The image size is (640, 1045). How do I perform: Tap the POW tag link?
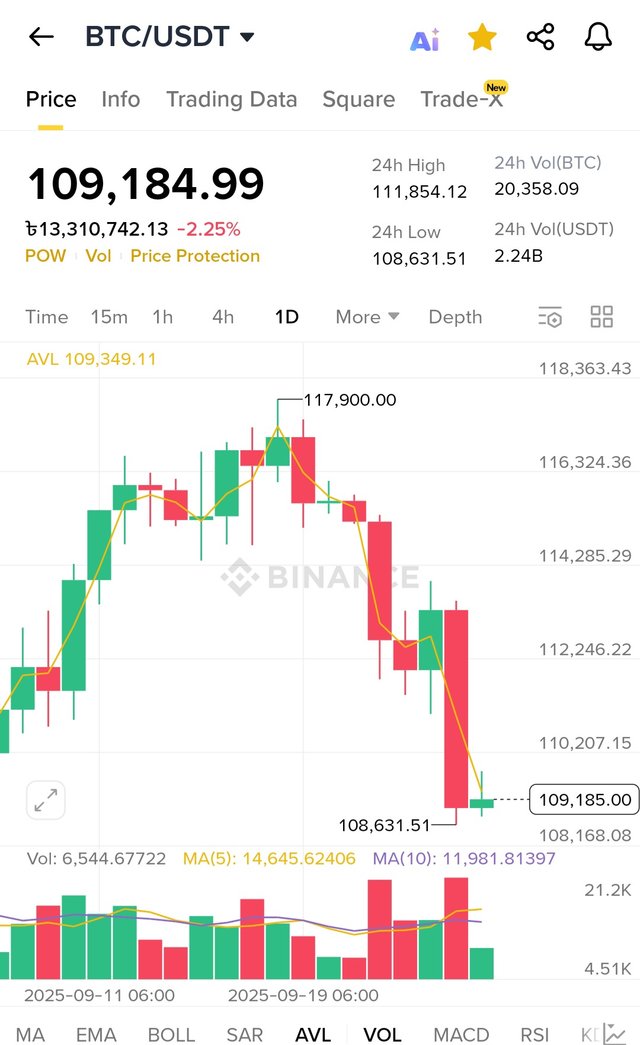[45, 256]
